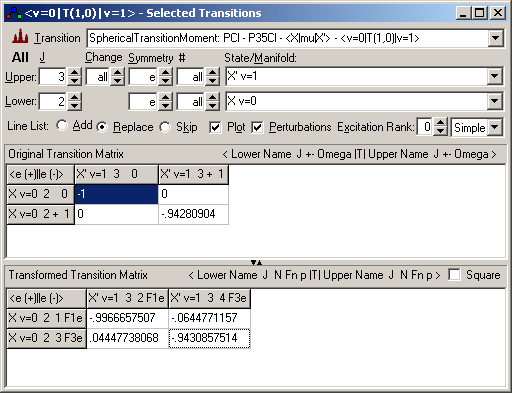Adjust the Lower # spinner
This screenshot has height=393, width=512.
pyautogui.click(x=212, y=101)
